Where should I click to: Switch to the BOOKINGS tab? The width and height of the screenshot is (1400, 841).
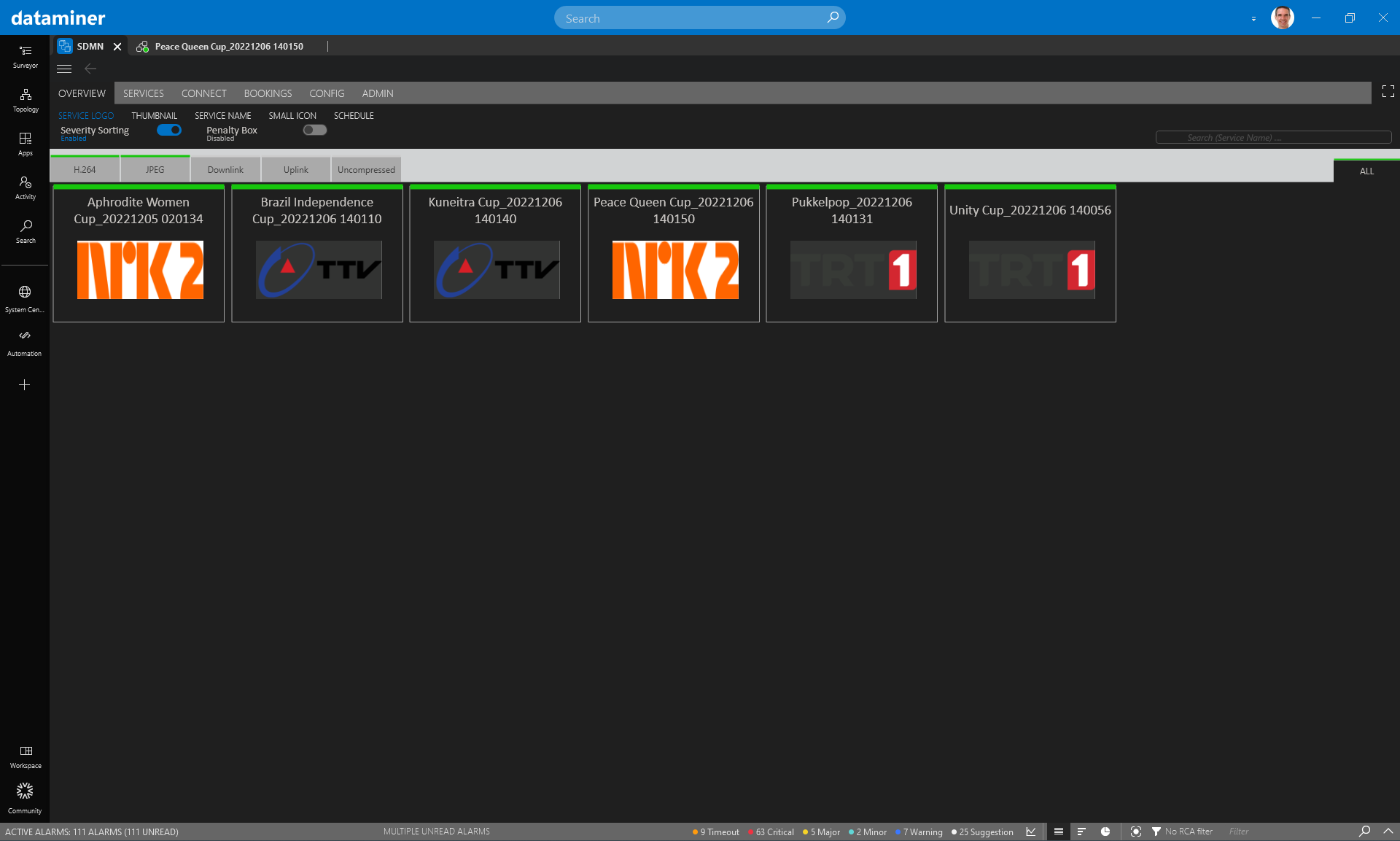pyautogui.click(x=268, y=93)
